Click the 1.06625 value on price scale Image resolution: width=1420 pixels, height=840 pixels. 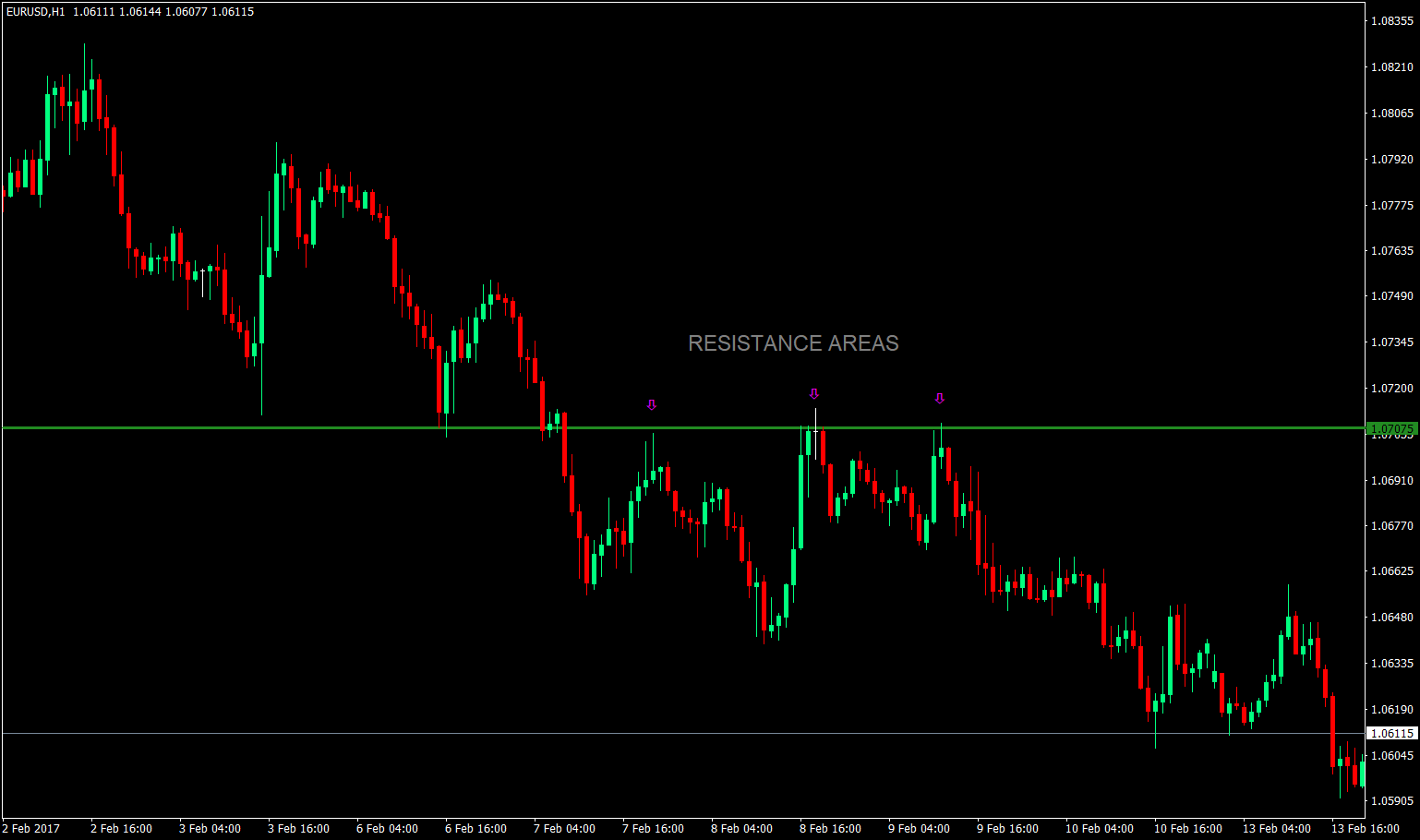1393,572
